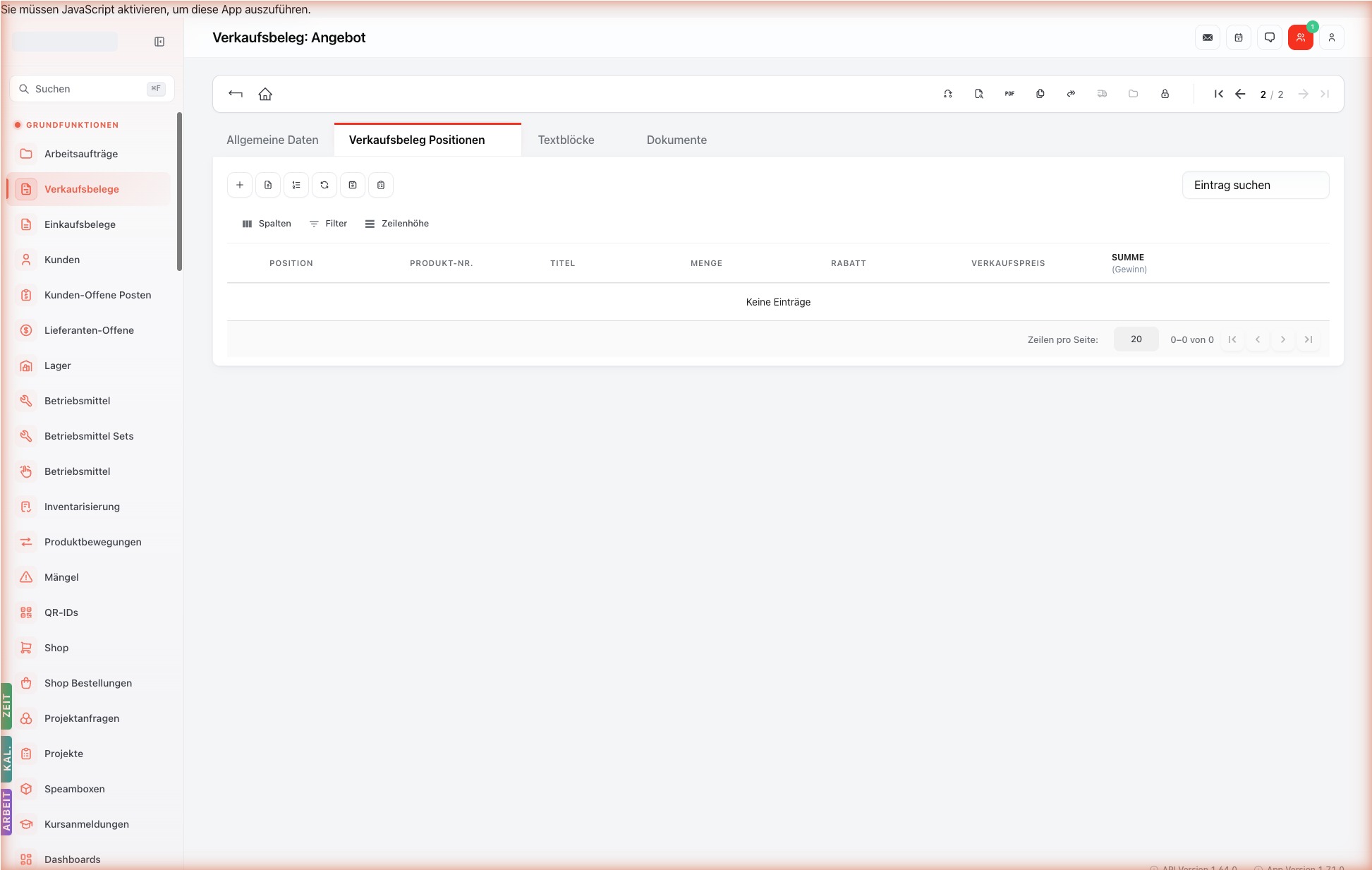Screen dimensions: 1372x870
Task: Click the home icon in the toolbar
Action: point(265,94)
